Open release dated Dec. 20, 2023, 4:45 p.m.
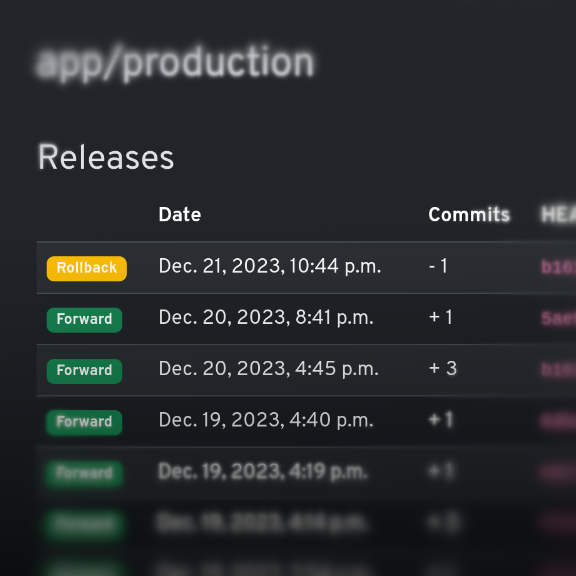The width and height of the screenshot is (576, 576). (x=269, y=368)
